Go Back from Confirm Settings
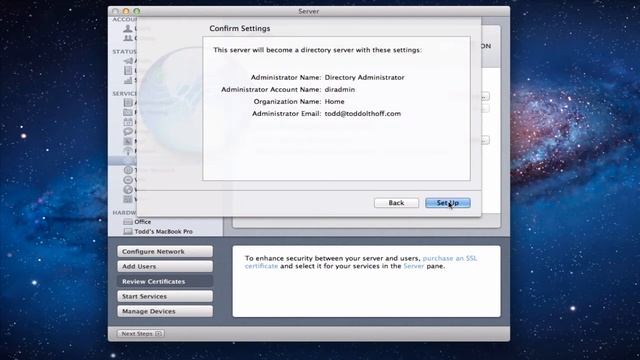Screen dimensions: 640x360 point(396,203)
